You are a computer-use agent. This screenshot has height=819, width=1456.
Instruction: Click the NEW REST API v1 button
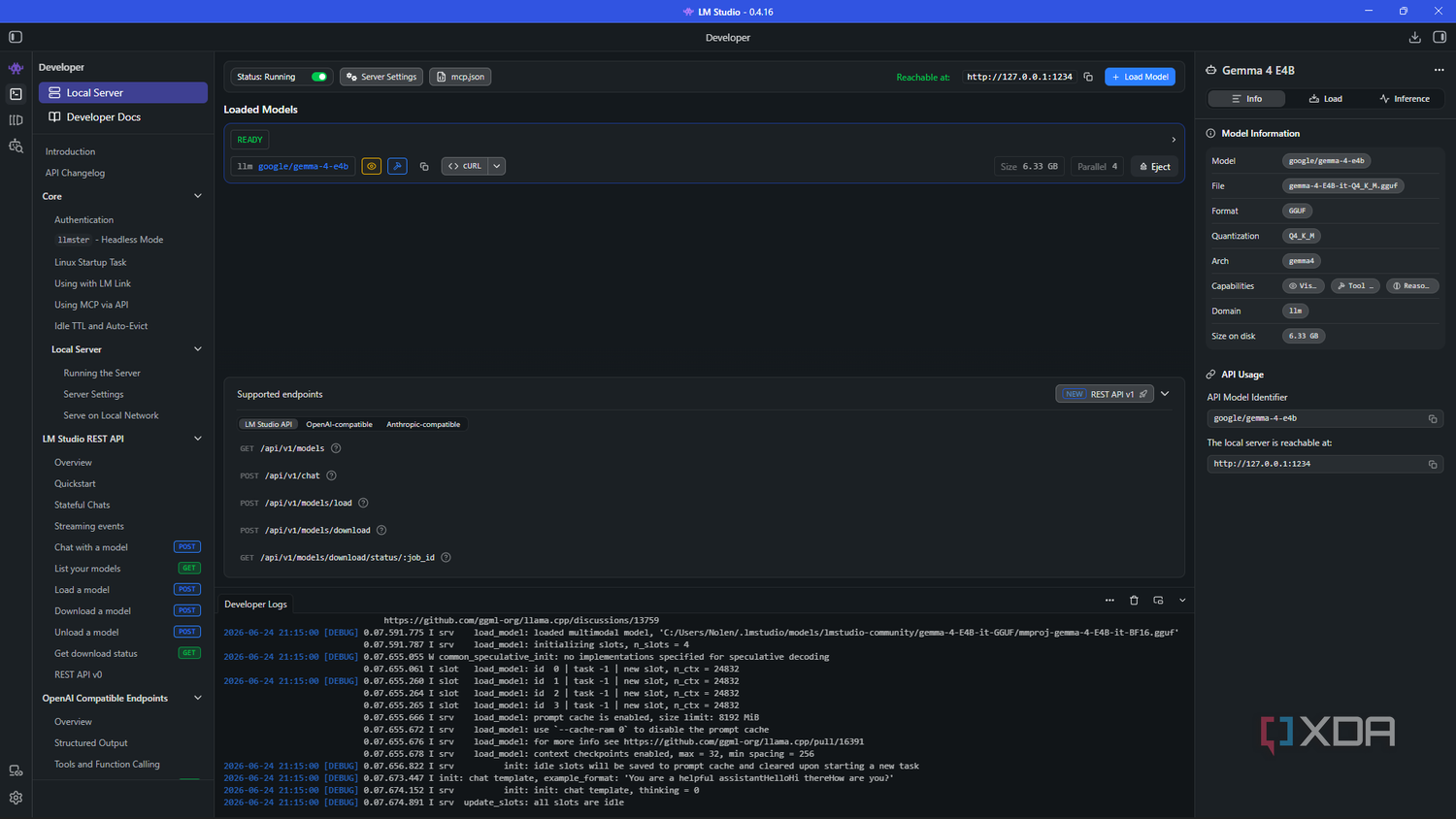click(x=1105, y=394)
